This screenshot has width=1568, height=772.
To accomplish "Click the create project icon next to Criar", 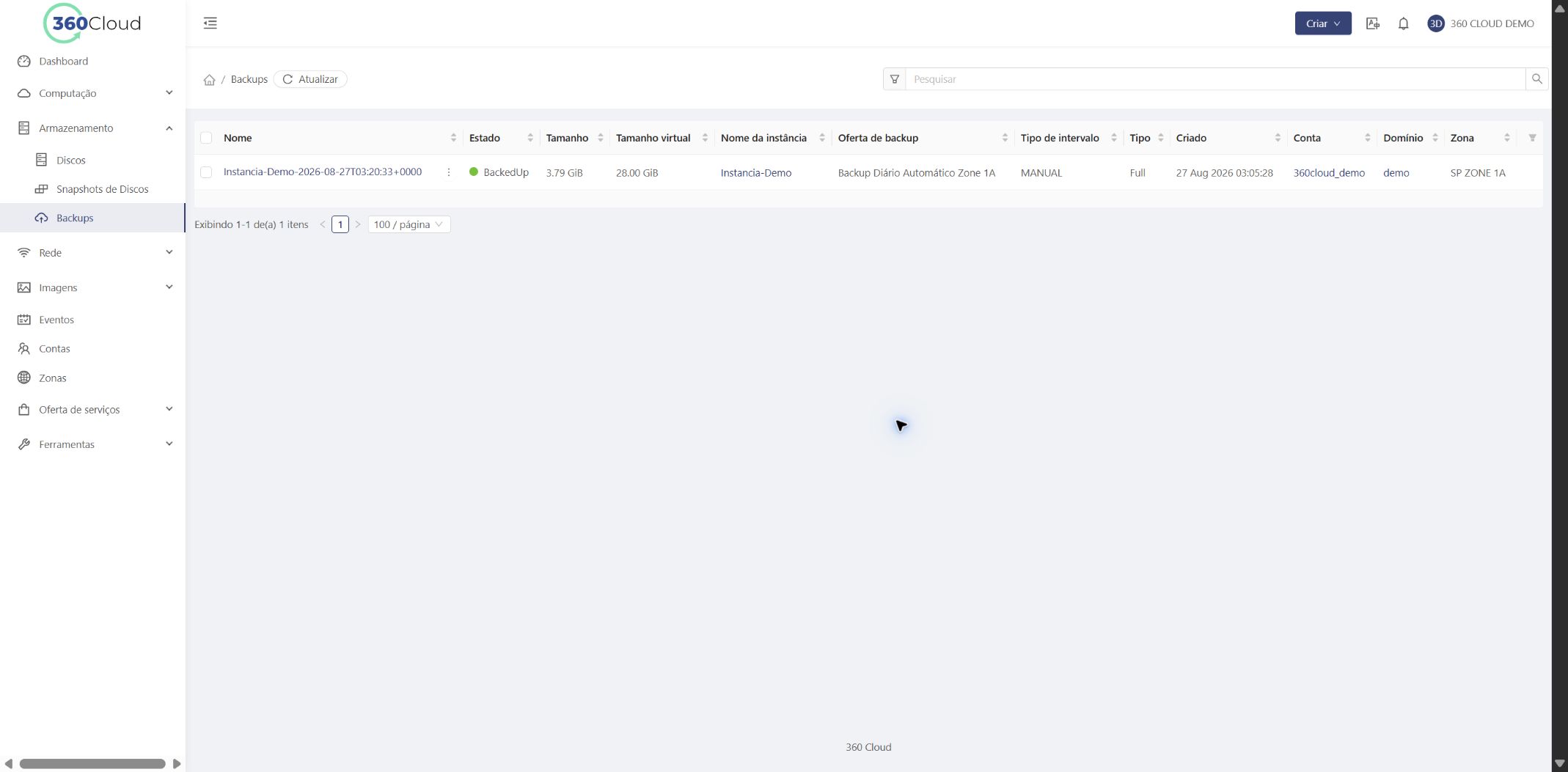I will point(1373,23).
